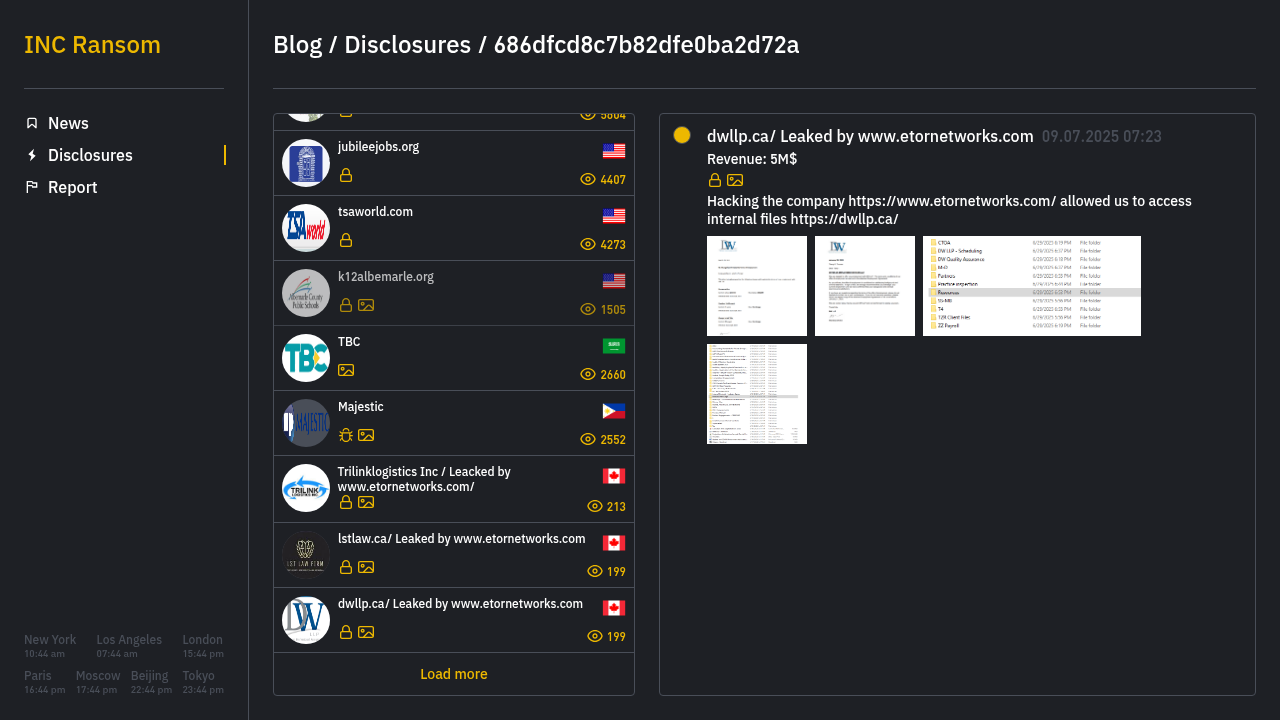Viewport: 1280px width, 720px height.
Task: Click the TBC logo thumbnail
Action: (x=306, y=358)
